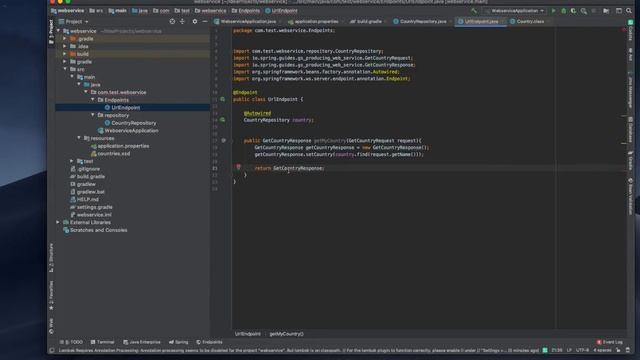Viewport: 640px width, 360px height.
Task: Open Database tool window on right strip
Action: (631, 130)
